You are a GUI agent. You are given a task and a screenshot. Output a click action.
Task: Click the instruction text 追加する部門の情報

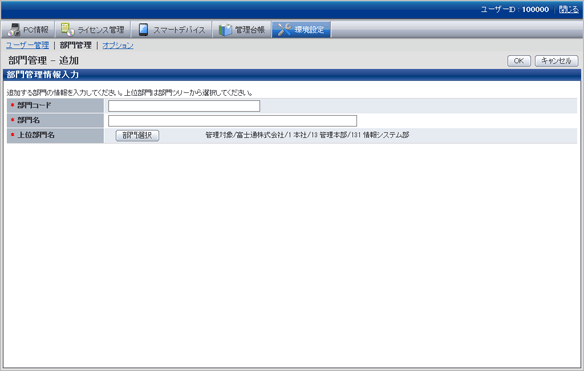pyautogui.click(x=130, y=92)
